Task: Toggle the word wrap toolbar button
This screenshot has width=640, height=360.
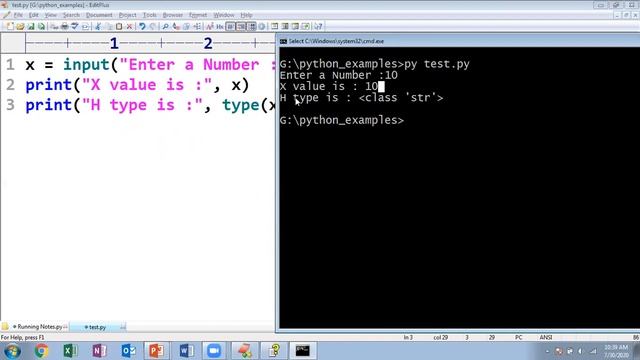Action: point(231,27)
